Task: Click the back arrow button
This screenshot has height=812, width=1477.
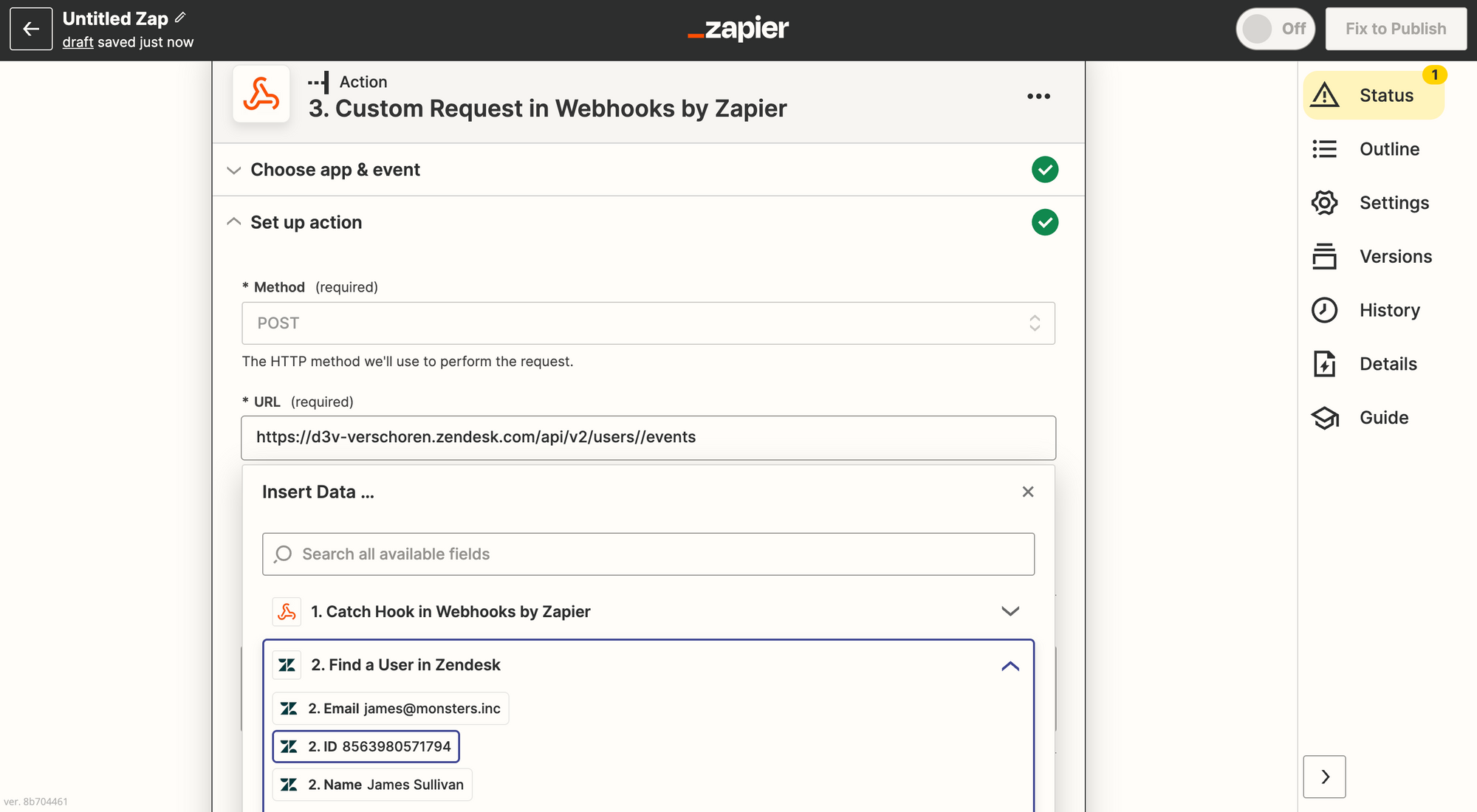Action: [x=31, y=29]
